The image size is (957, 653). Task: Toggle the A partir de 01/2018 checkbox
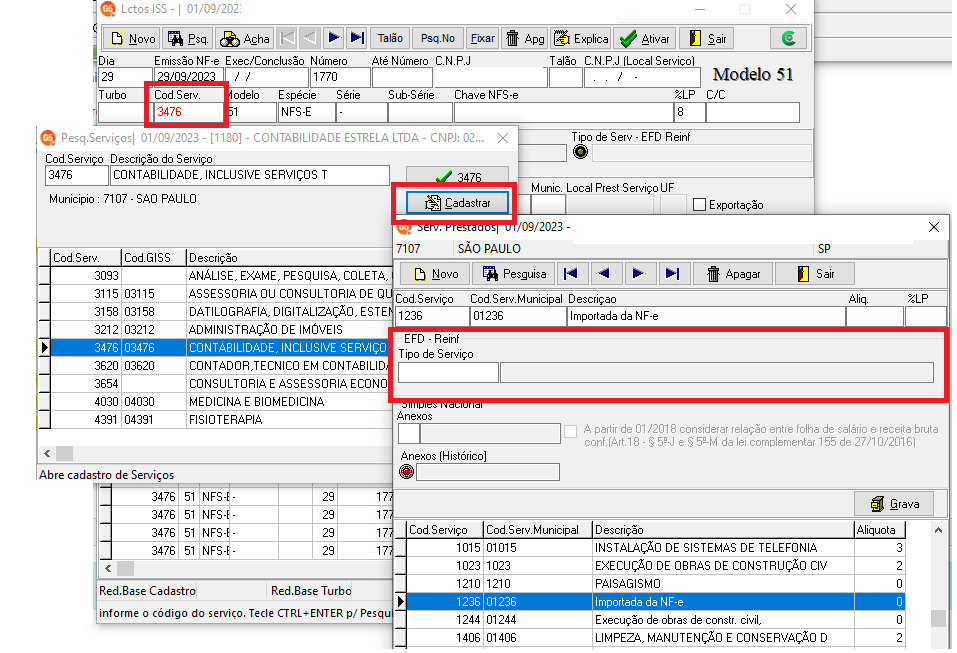[x=571, y=431]
